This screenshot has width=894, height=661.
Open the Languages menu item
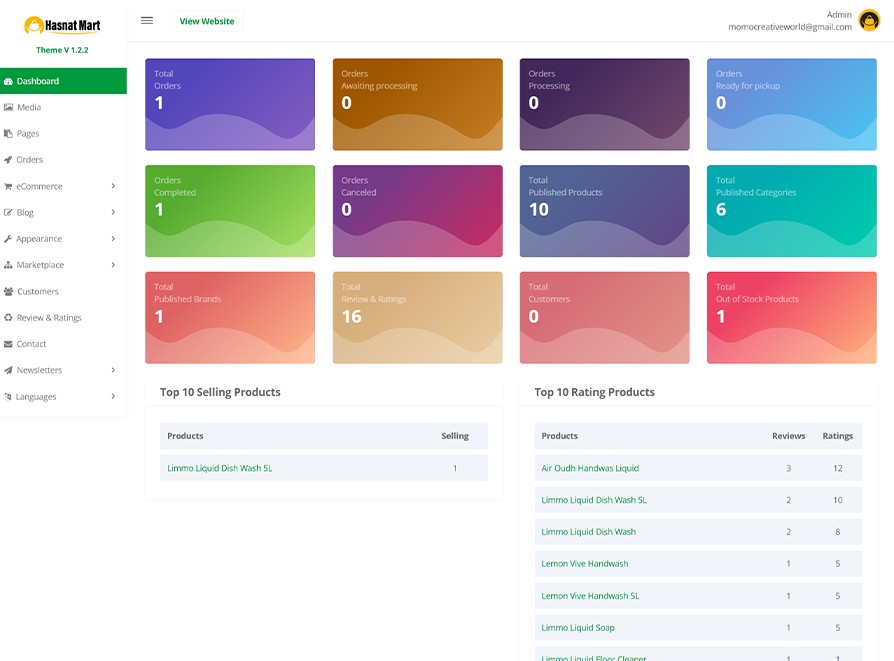point(36,397)
